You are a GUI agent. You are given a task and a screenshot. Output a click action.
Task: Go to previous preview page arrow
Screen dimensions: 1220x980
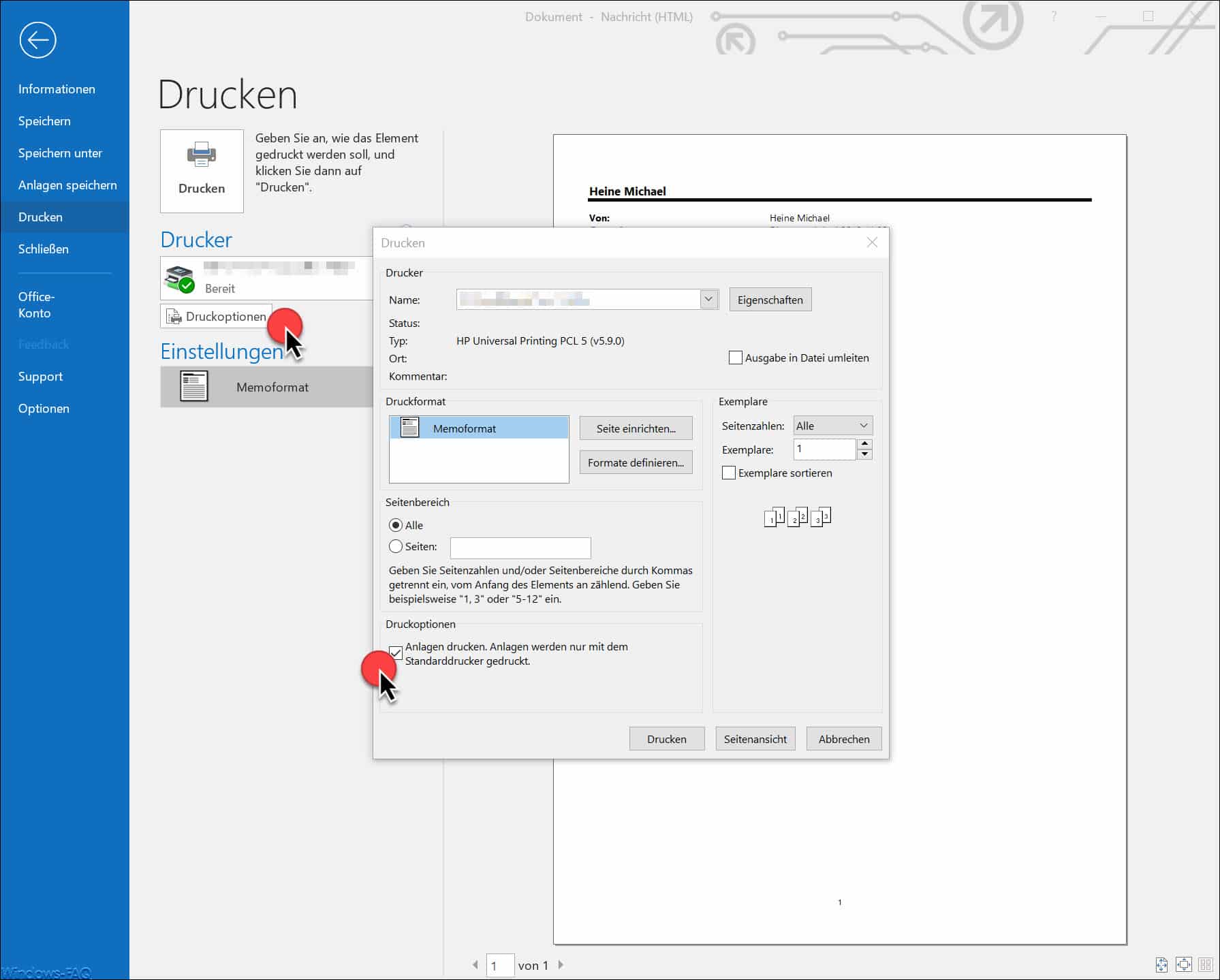[x=475, y=965]
